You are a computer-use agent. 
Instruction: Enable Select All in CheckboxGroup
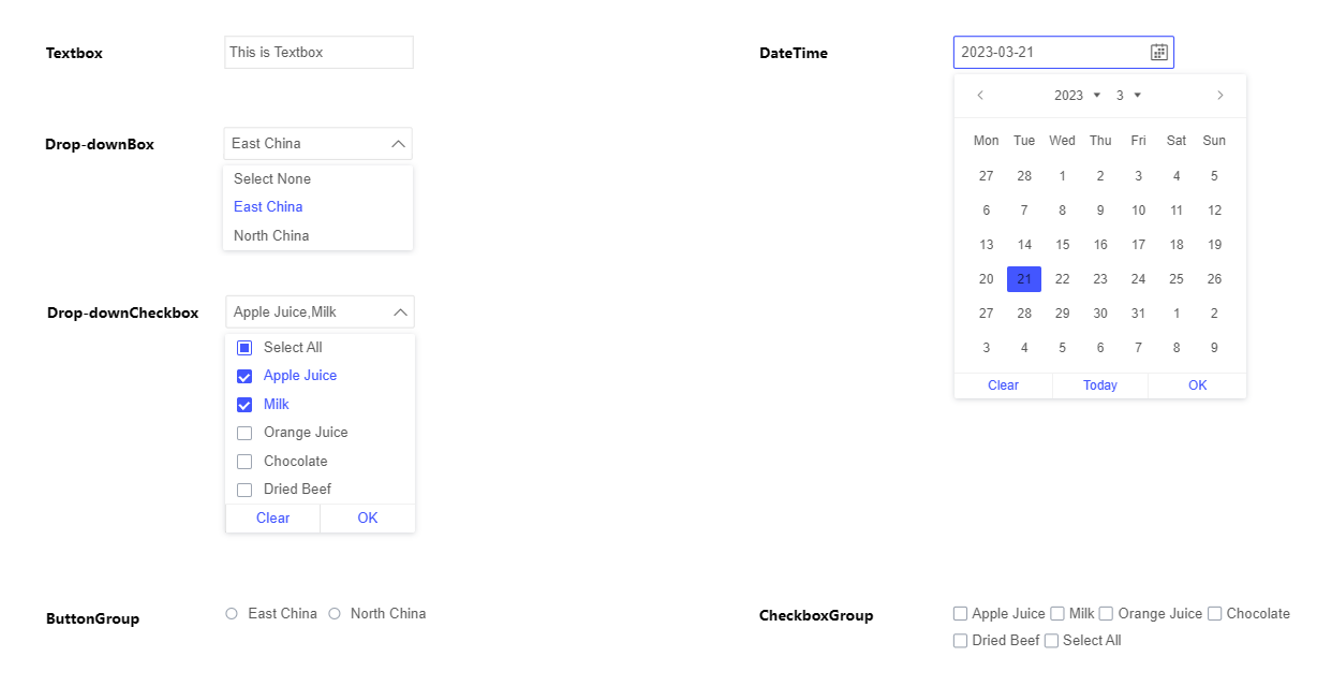tap(1052, 640)
